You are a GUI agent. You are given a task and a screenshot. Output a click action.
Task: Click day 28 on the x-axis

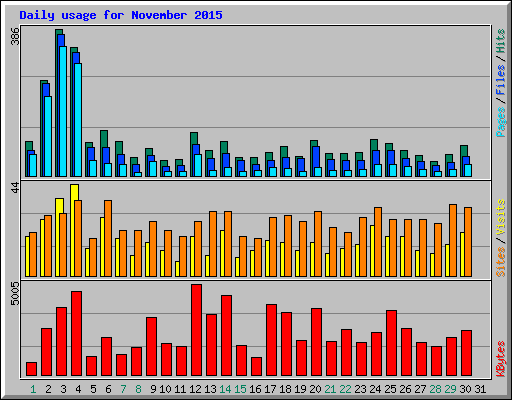pyautogui.click(x=435, y=389)
